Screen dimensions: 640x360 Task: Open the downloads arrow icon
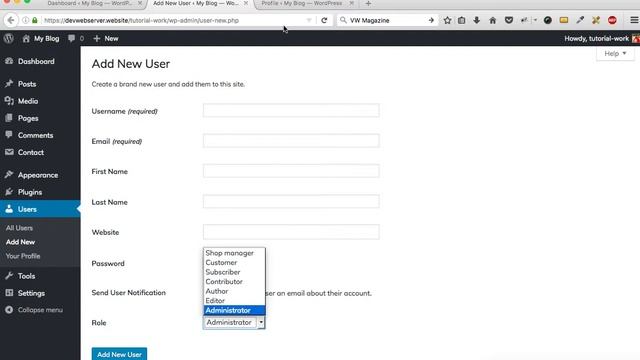tap(476, 20)
